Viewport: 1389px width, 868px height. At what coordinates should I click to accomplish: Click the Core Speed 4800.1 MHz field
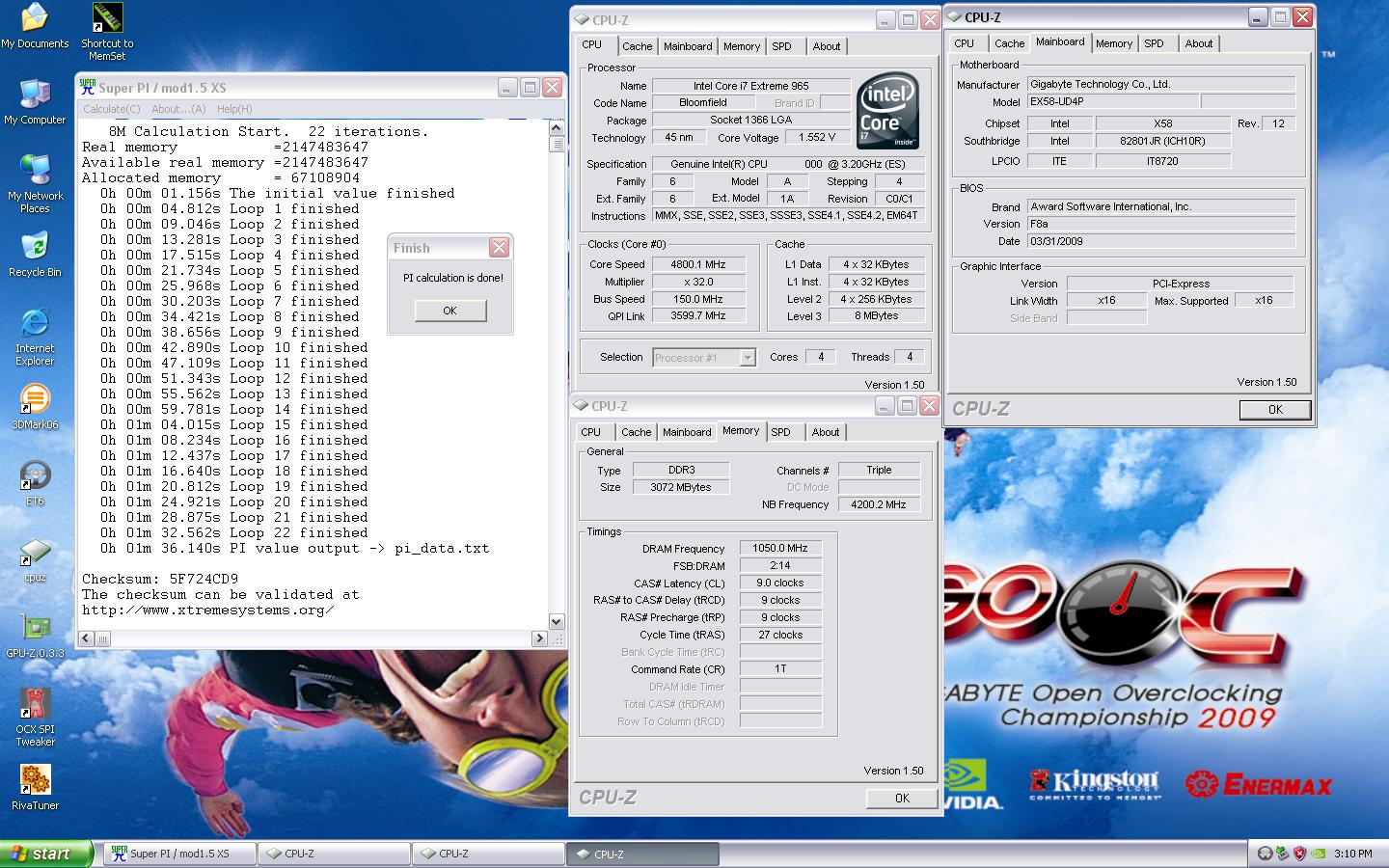pos(700,264)
